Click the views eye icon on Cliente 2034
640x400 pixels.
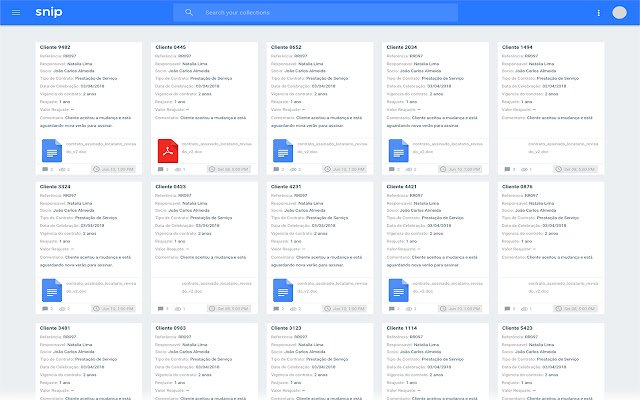(409, 169)
